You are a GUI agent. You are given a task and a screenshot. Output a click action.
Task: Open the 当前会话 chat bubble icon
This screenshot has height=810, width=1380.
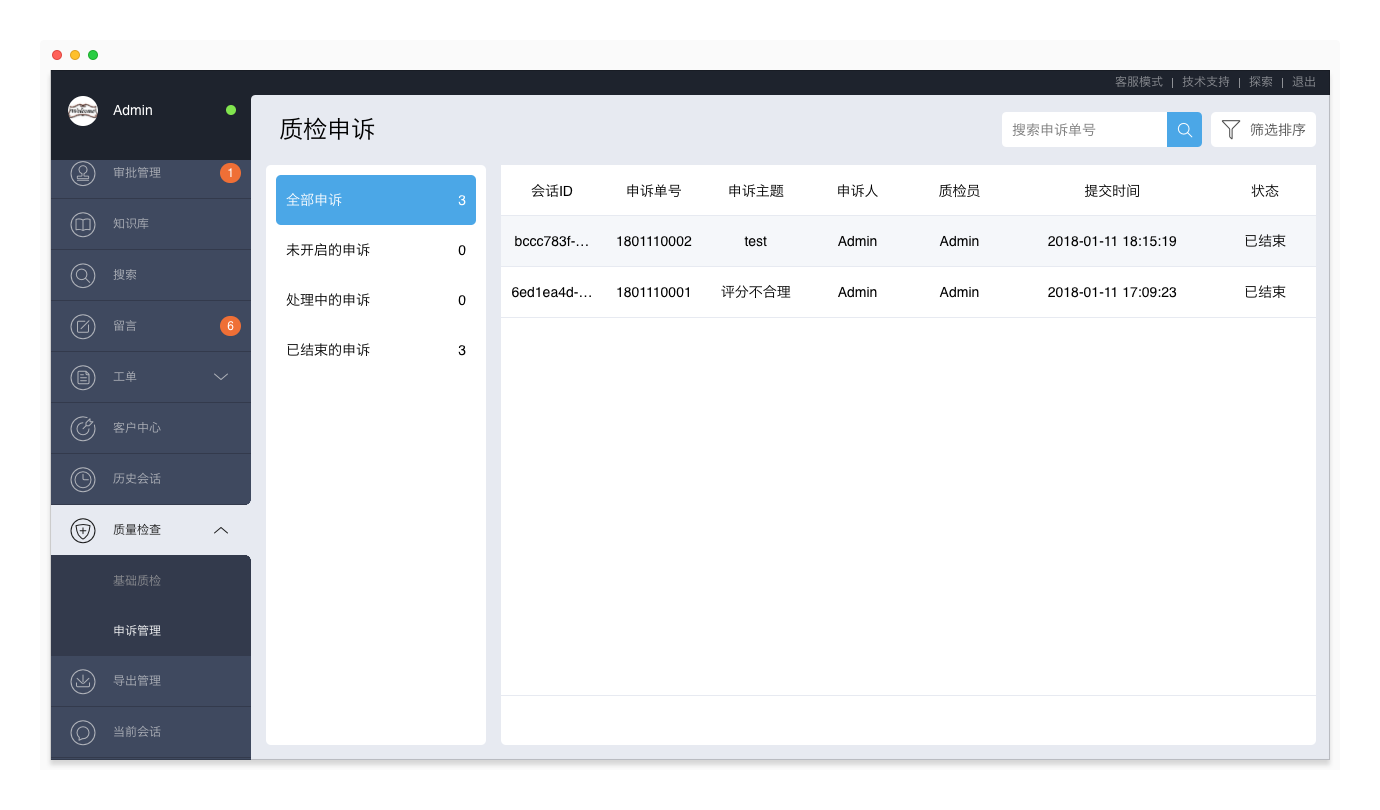(x=83, y=732)
